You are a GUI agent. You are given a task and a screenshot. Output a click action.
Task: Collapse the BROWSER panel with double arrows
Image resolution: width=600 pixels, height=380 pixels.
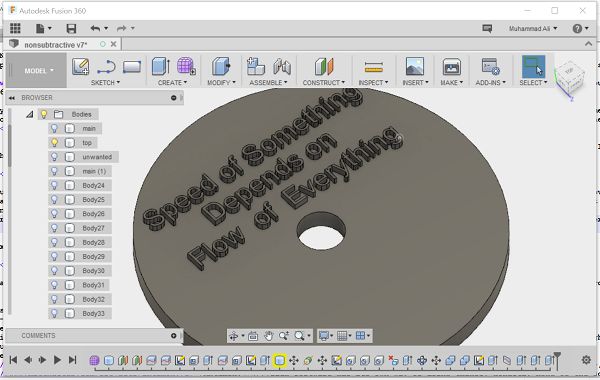(12, 98)
